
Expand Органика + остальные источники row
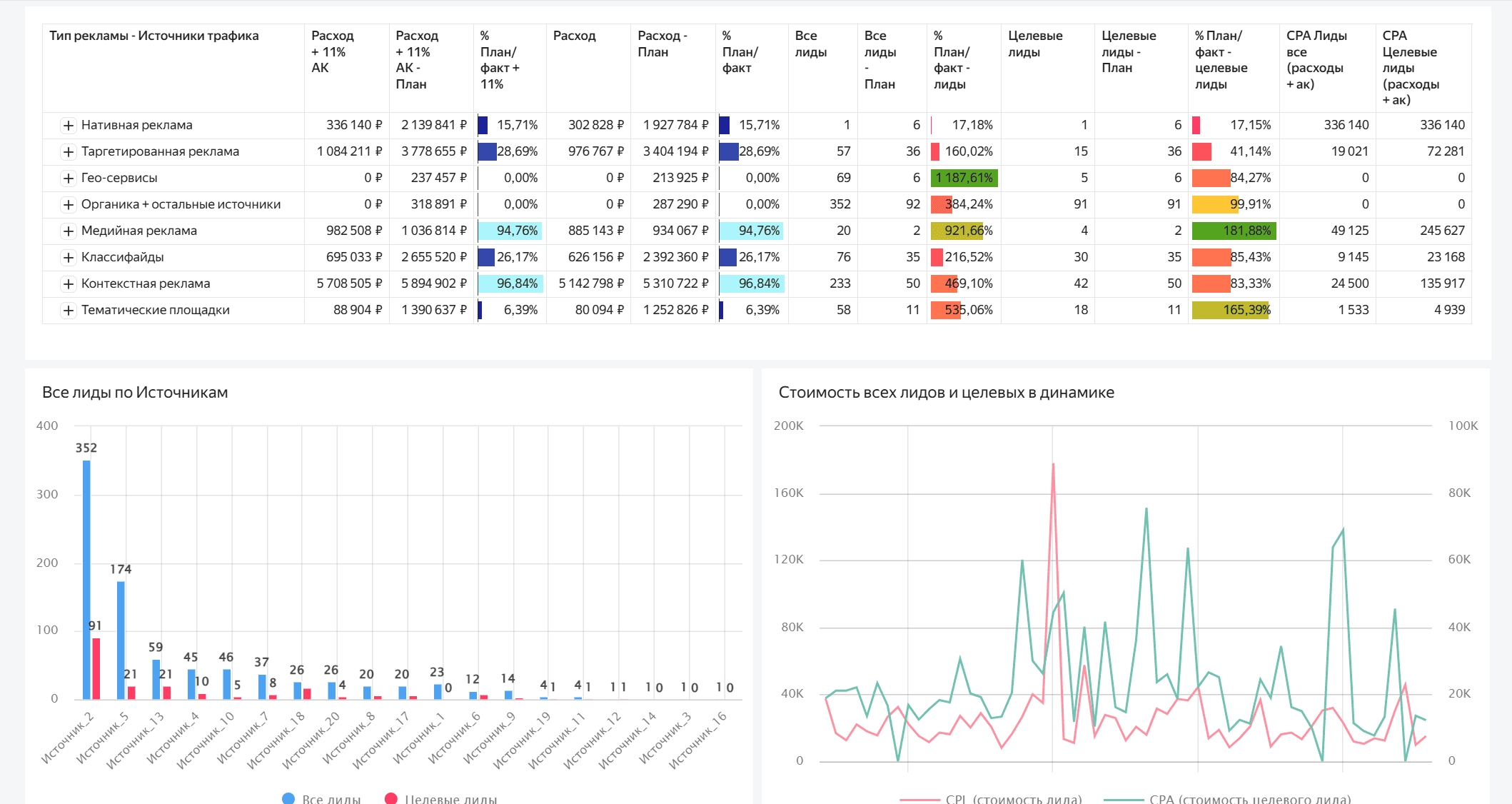(68, 205)
